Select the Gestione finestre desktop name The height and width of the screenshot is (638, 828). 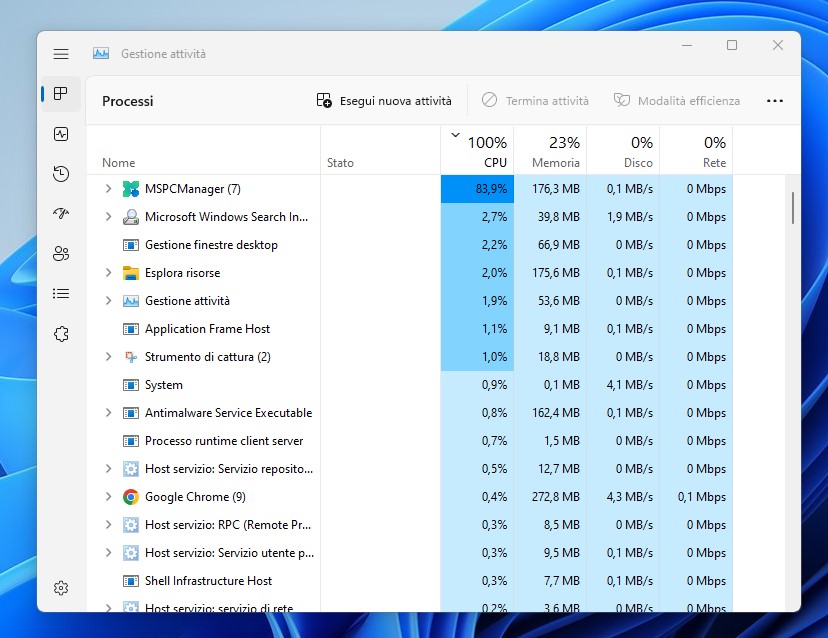211,245
